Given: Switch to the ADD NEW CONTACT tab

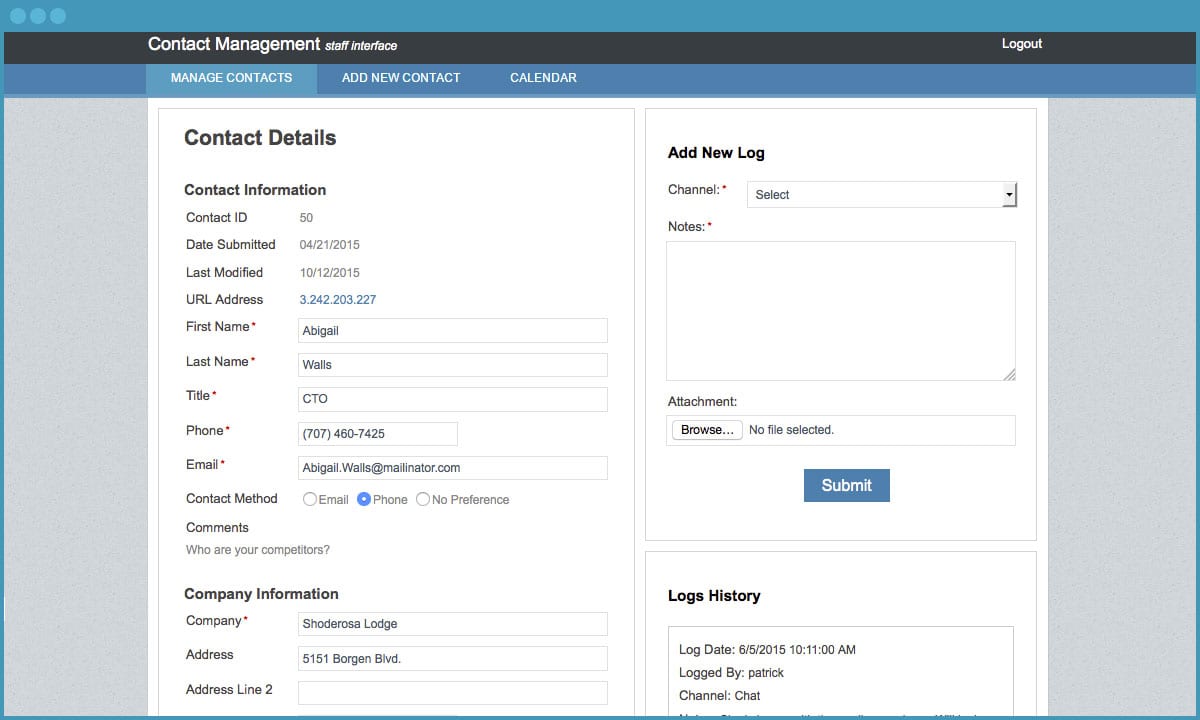Looking at the screenshot, I should tap(400, 77).
